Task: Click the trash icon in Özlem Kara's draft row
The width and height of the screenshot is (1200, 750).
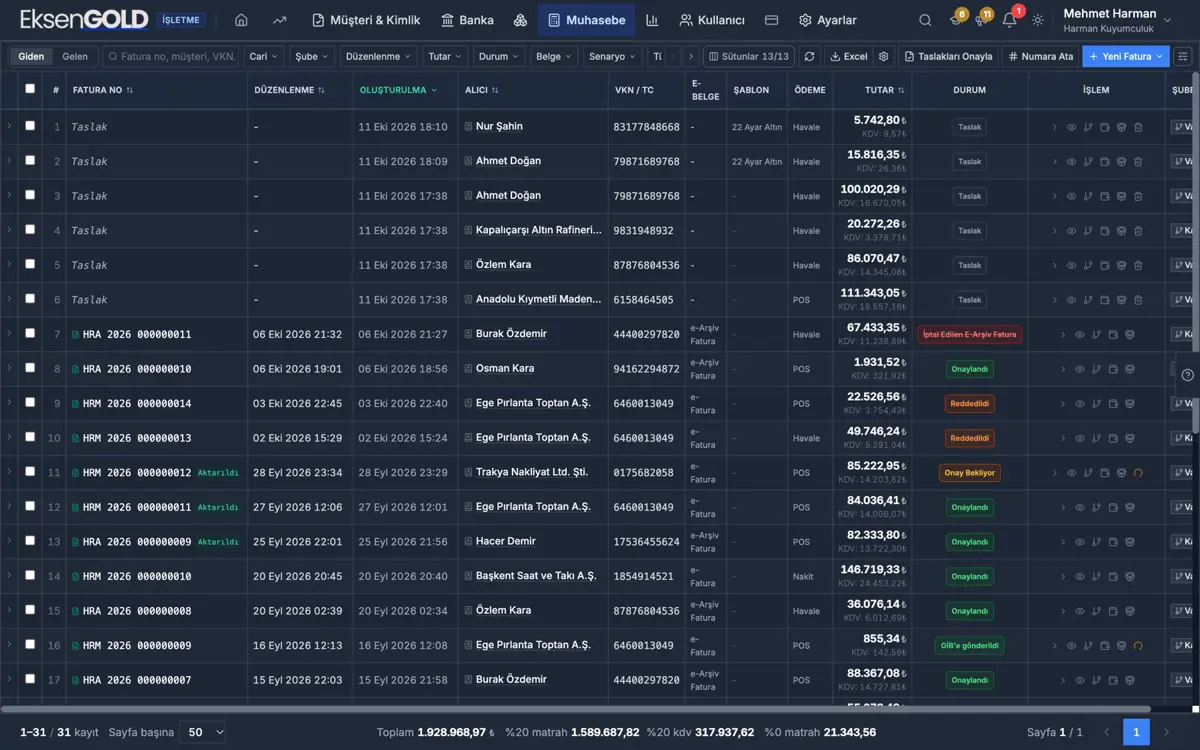Action: tap(1138, 265)
